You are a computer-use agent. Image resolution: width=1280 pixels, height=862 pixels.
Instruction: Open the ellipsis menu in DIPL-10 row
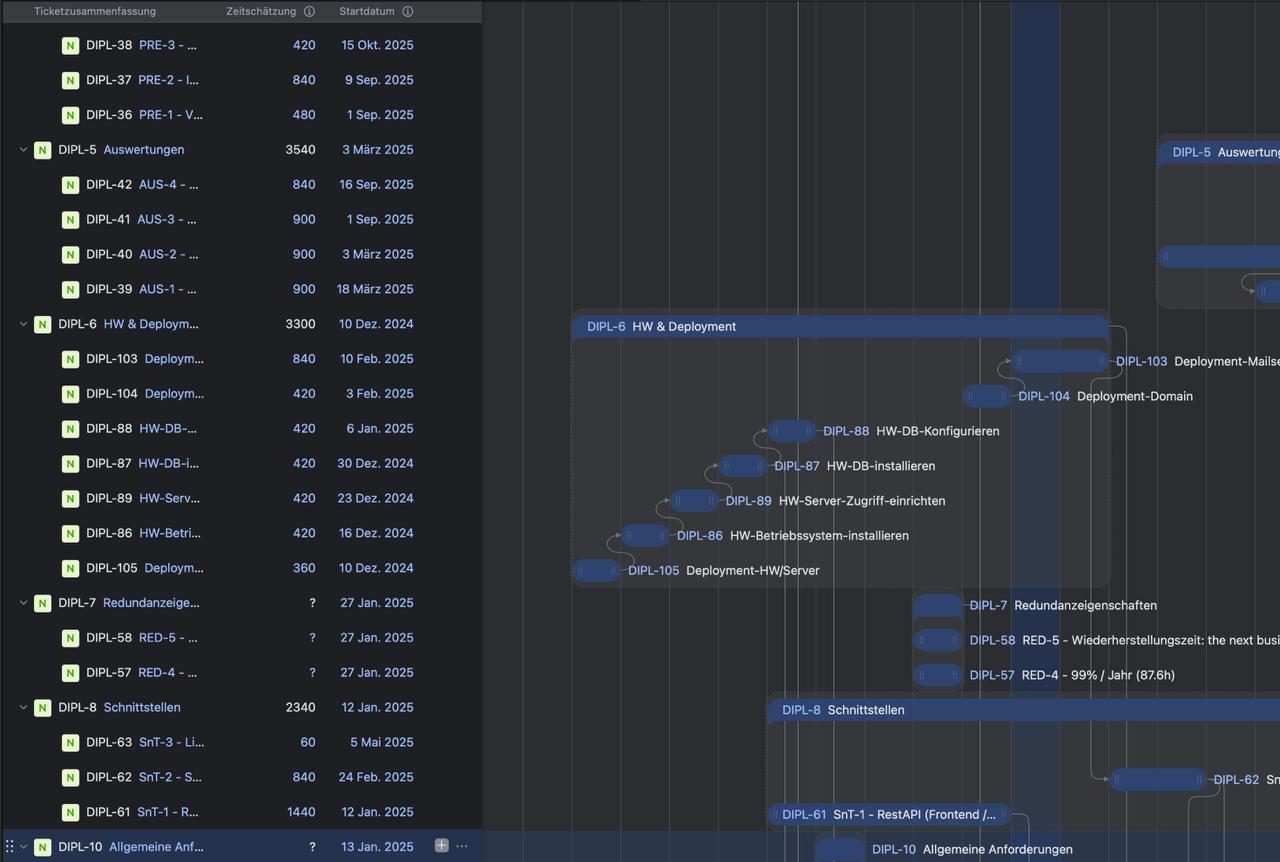(462, 846)
